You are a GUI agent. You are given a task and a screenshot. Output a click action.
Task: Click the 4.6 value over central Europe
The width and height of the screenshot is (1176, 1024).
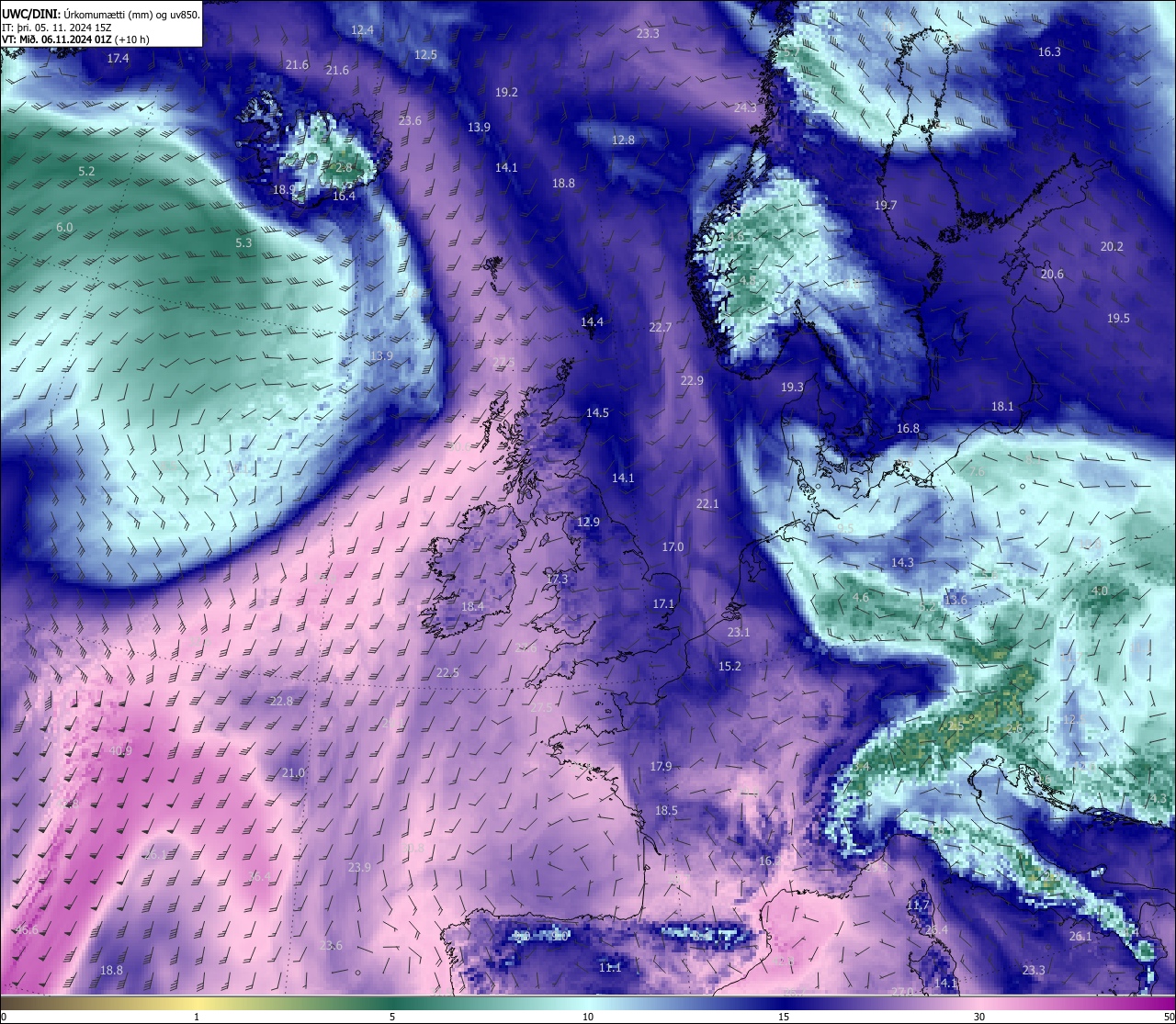pyautogui.click(x=861, y=597)
